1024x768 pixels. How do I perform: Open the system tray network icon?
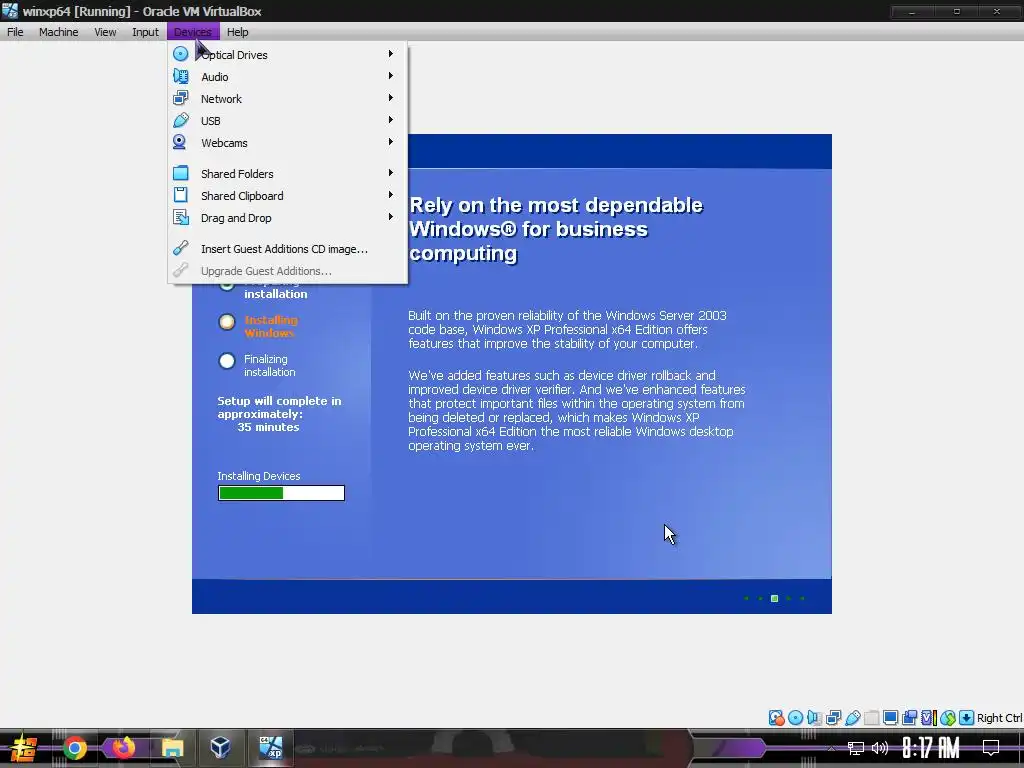pyautogui.click(x=856, y=748)
